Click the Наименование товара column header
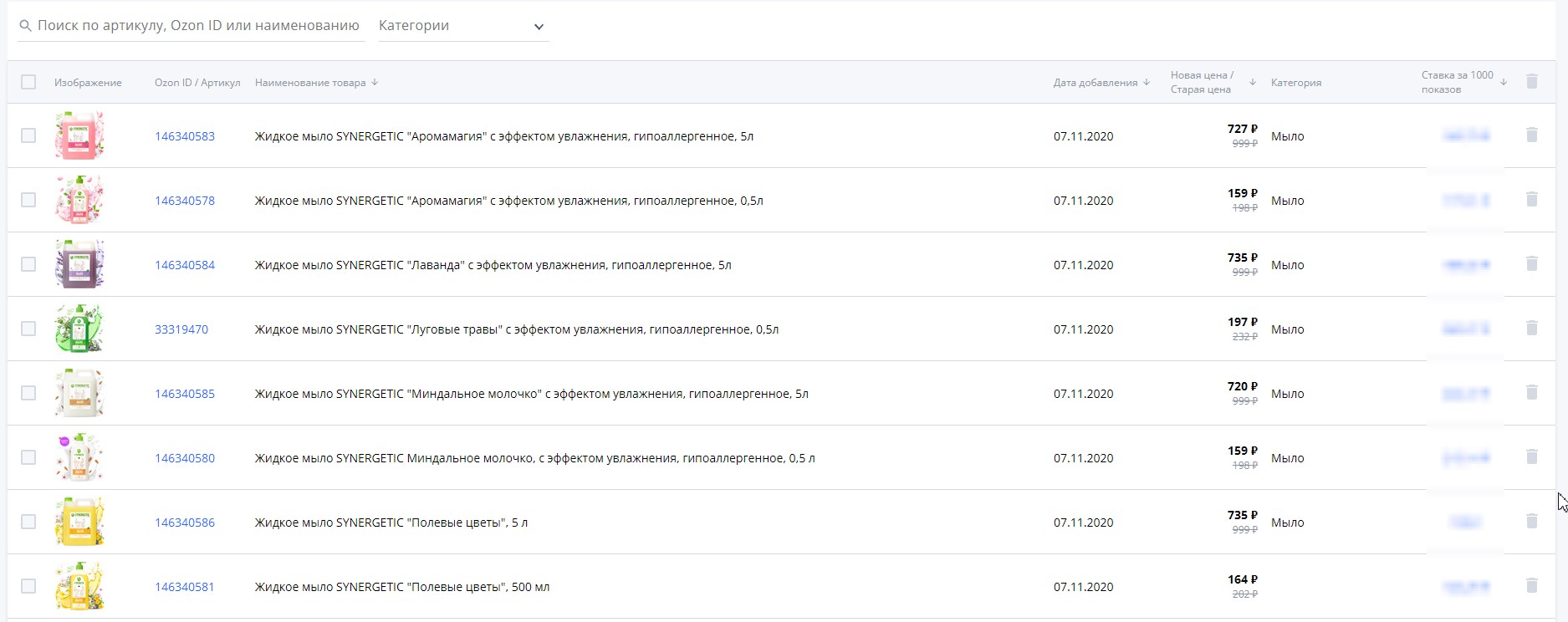 pos(310,83)
